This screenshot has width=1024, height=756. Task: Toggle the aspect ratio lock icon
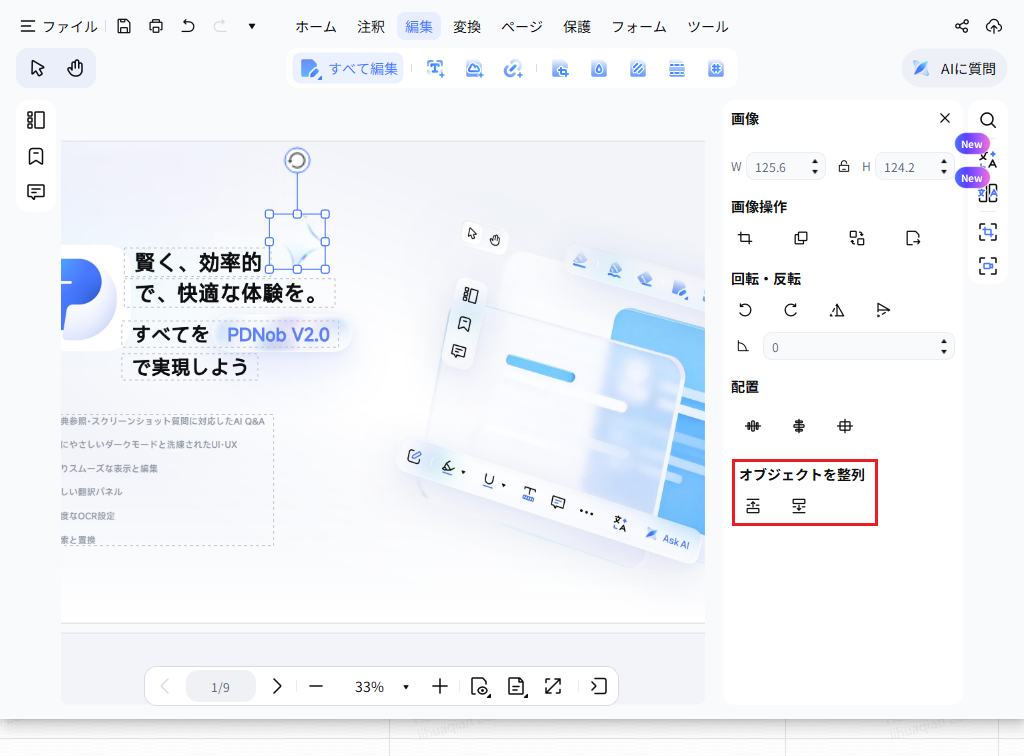(844, 166)
